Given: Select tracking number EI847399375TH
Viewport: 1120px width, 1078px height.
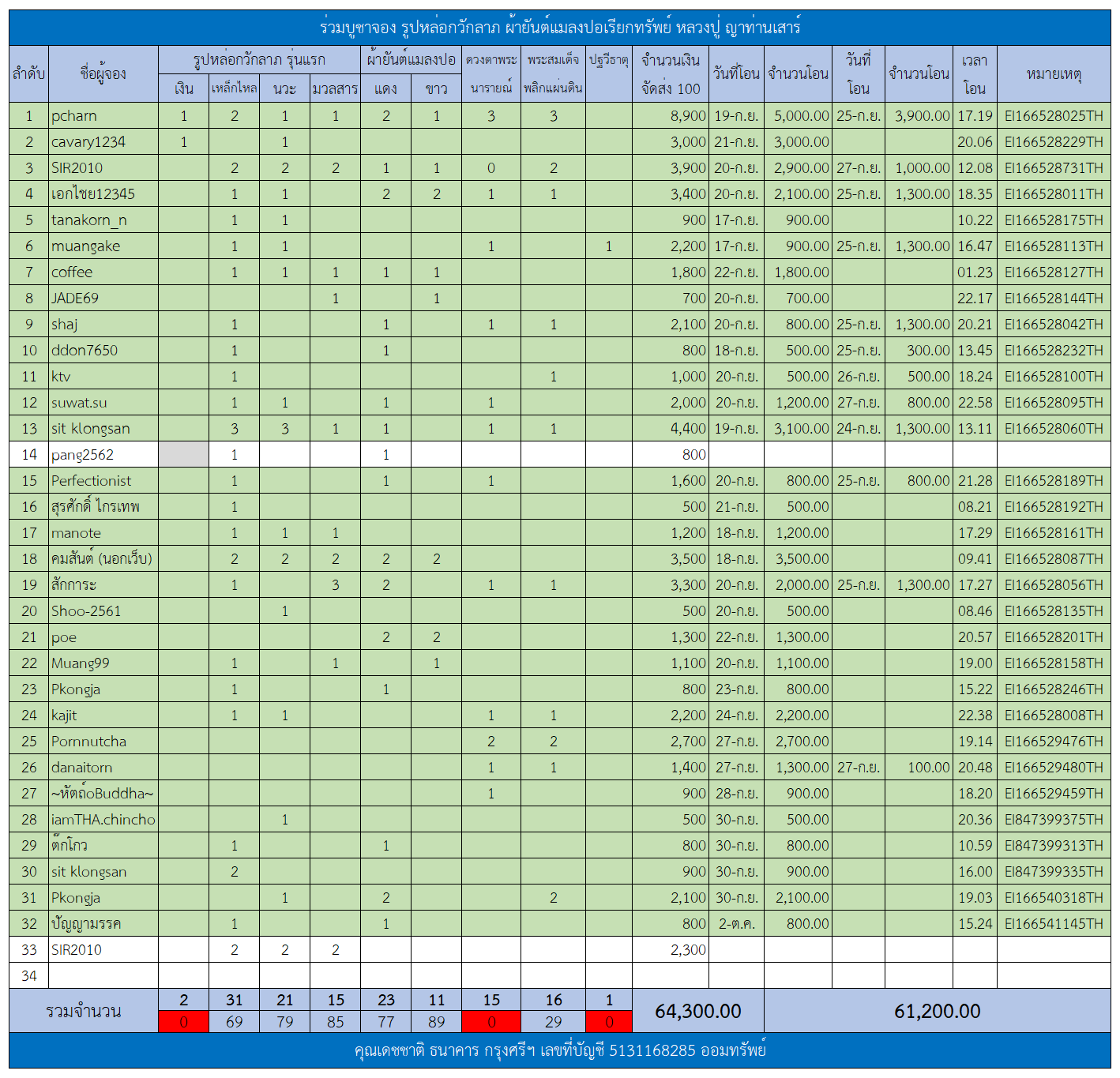Looking at the screenshot, I should click(1054, 820).
